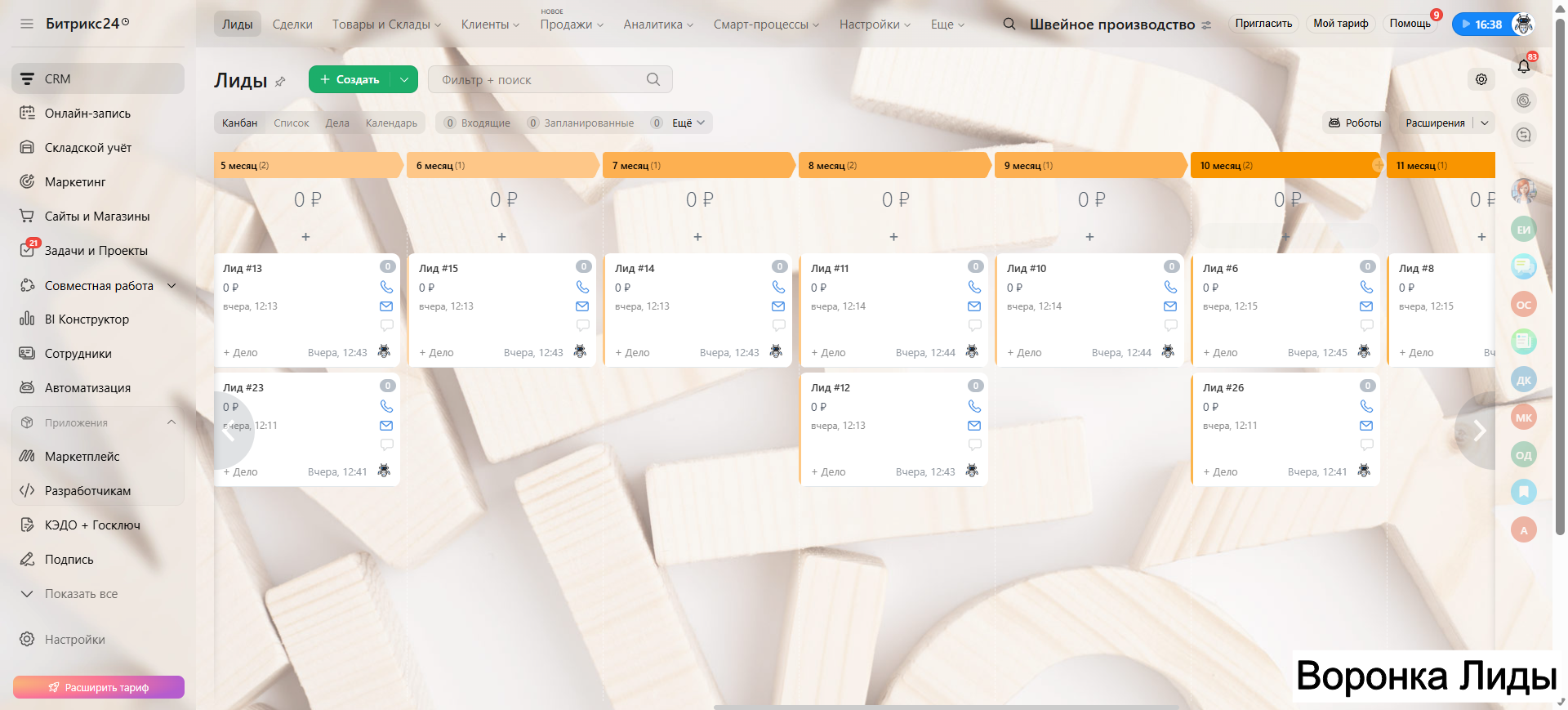Expand Ещё counters dropdown
This screenshot has width=1568, height=710.
(688, 123)
